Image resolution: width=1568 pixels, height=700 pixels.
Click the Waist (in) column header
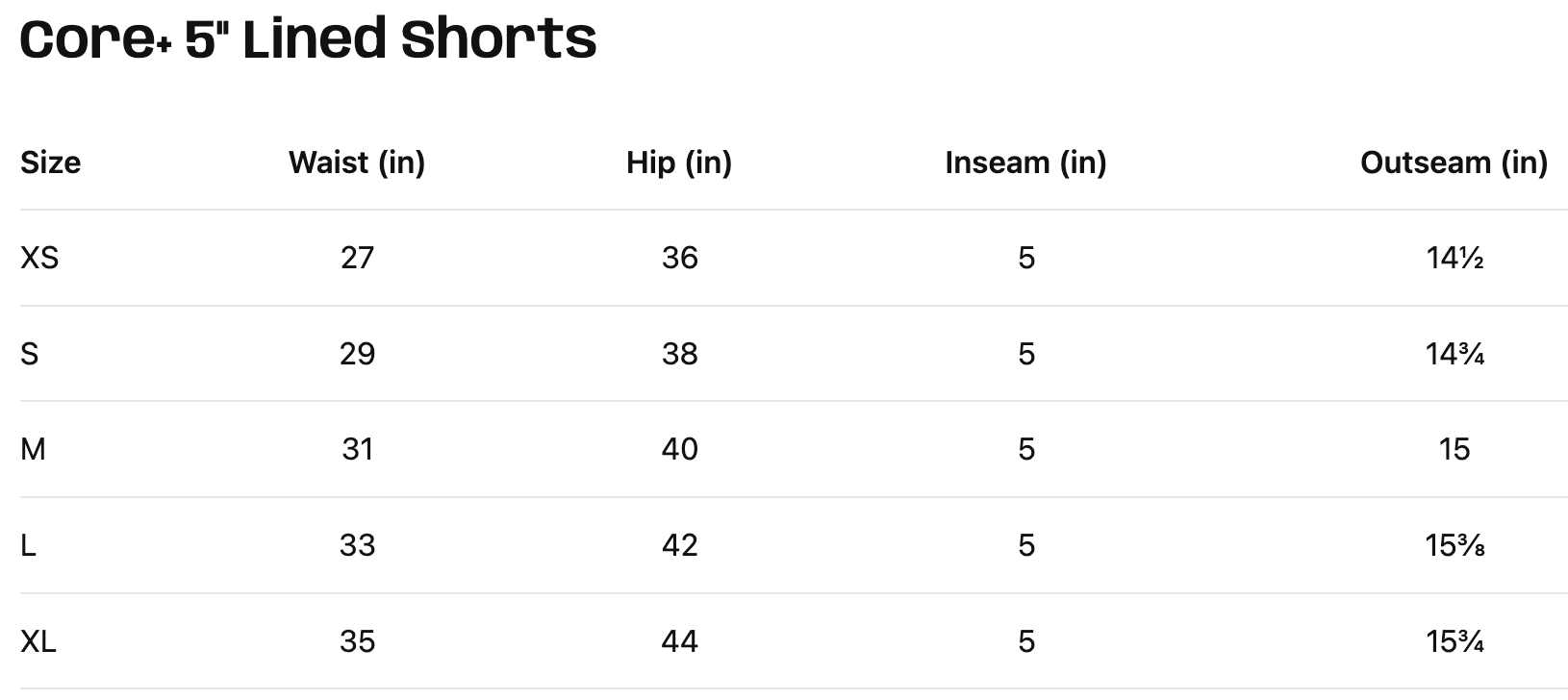coord(357,162)
